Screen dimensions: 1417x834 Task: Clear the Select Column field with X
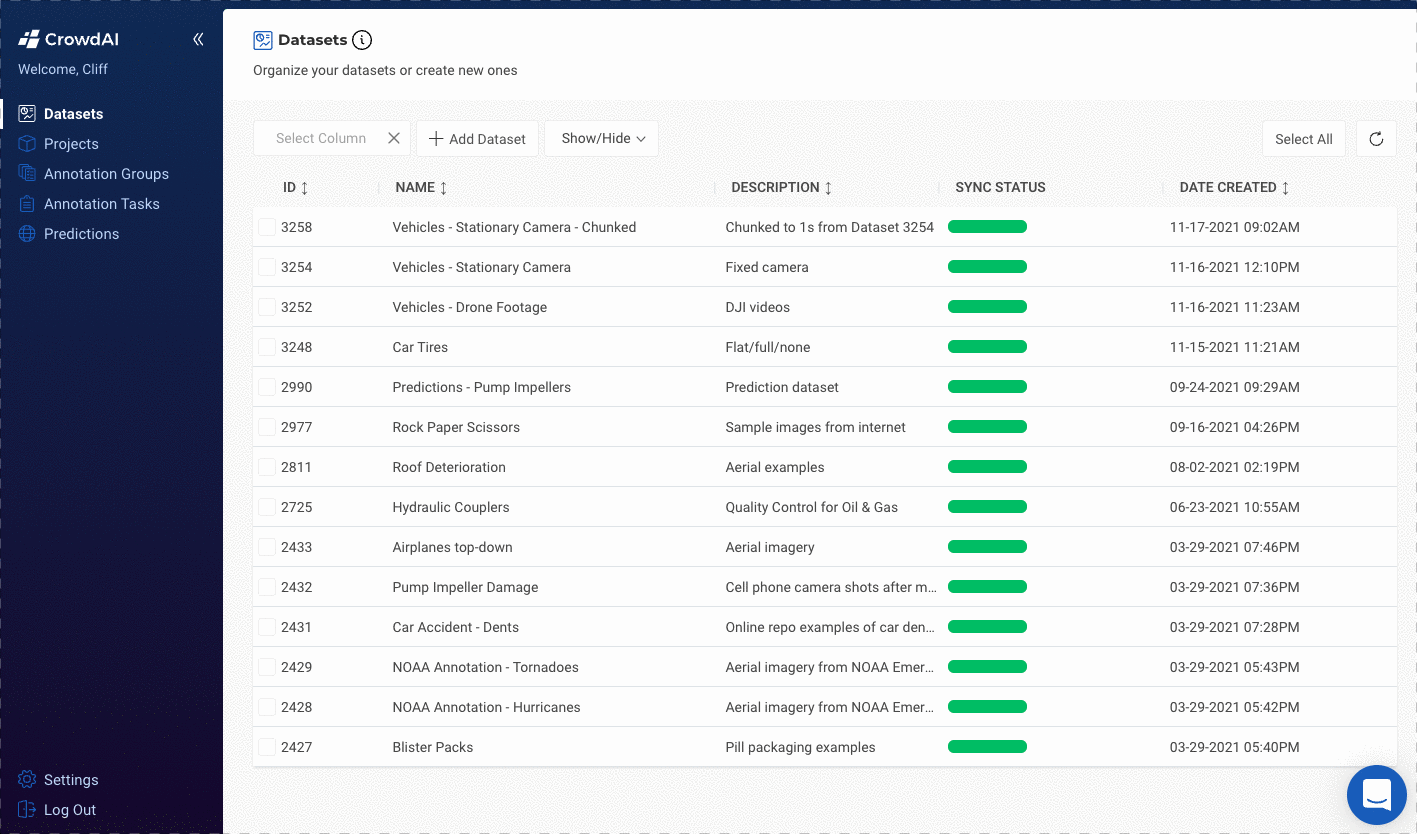pos(394,138)
